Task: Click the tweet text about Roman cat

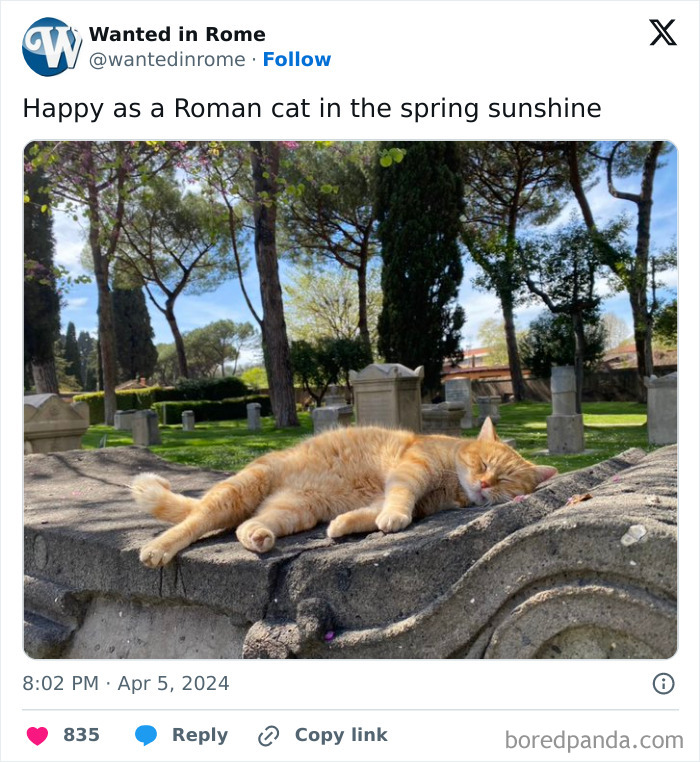Action: point(311,108)
